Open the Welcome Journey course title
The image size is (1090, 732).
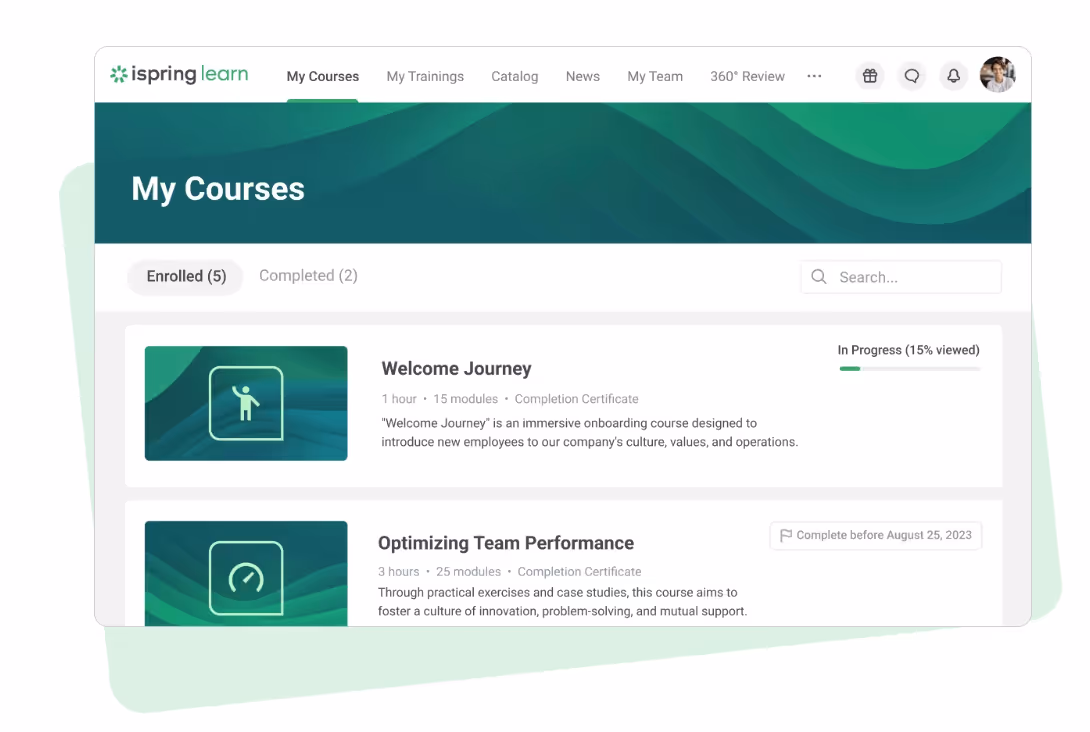pyautogui.click(x=456, y=368)
